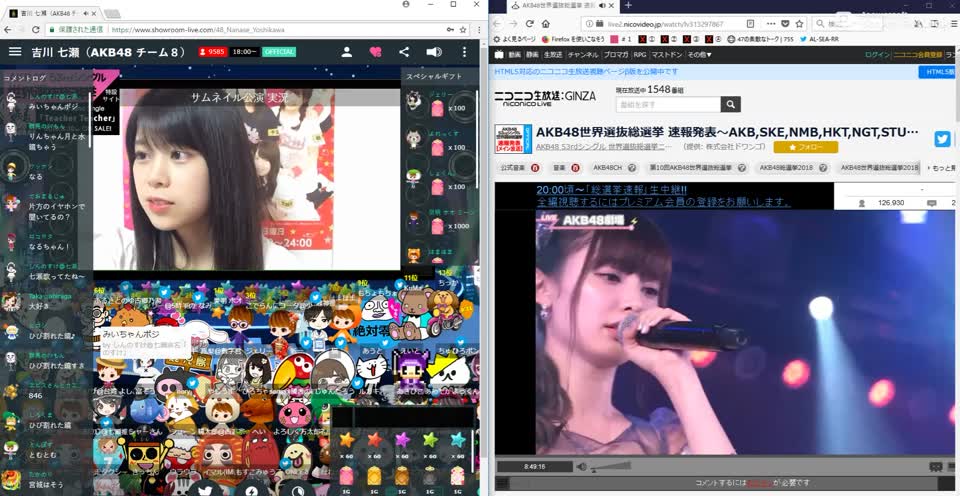Screen dimensions: 960x496
Task: Adjust the niconico player volume slider
Action: pyautogui.click(x=613, y=467)
